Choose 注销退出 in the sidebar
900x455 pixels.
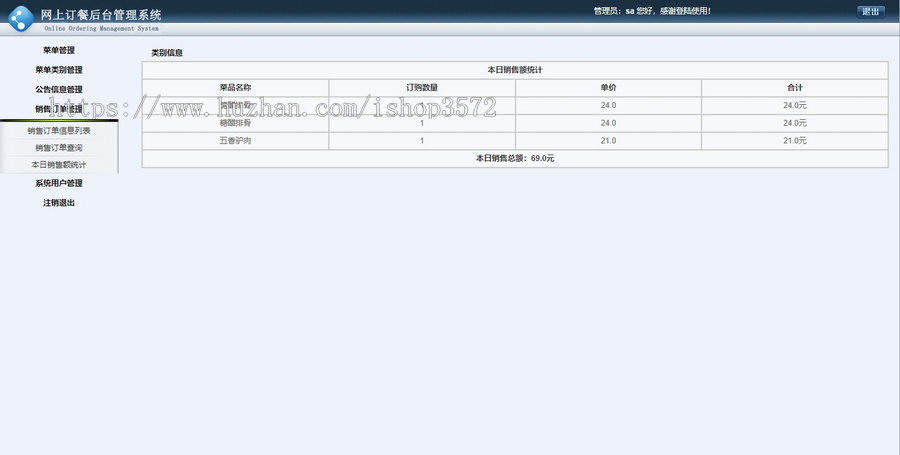pos(59,203)
